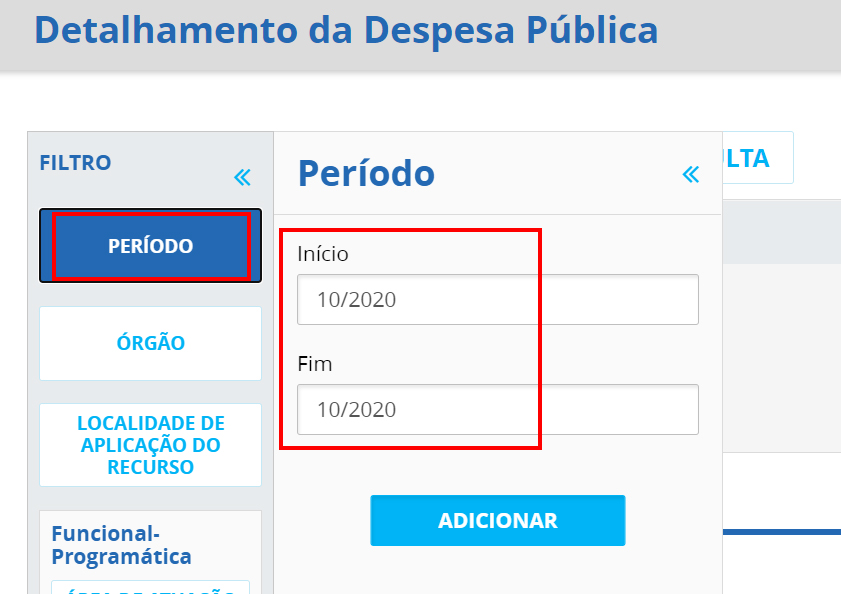Click the Período panel heading
Image resolution: width=841 pixels, height=594 pixels.
coord(366,174)
